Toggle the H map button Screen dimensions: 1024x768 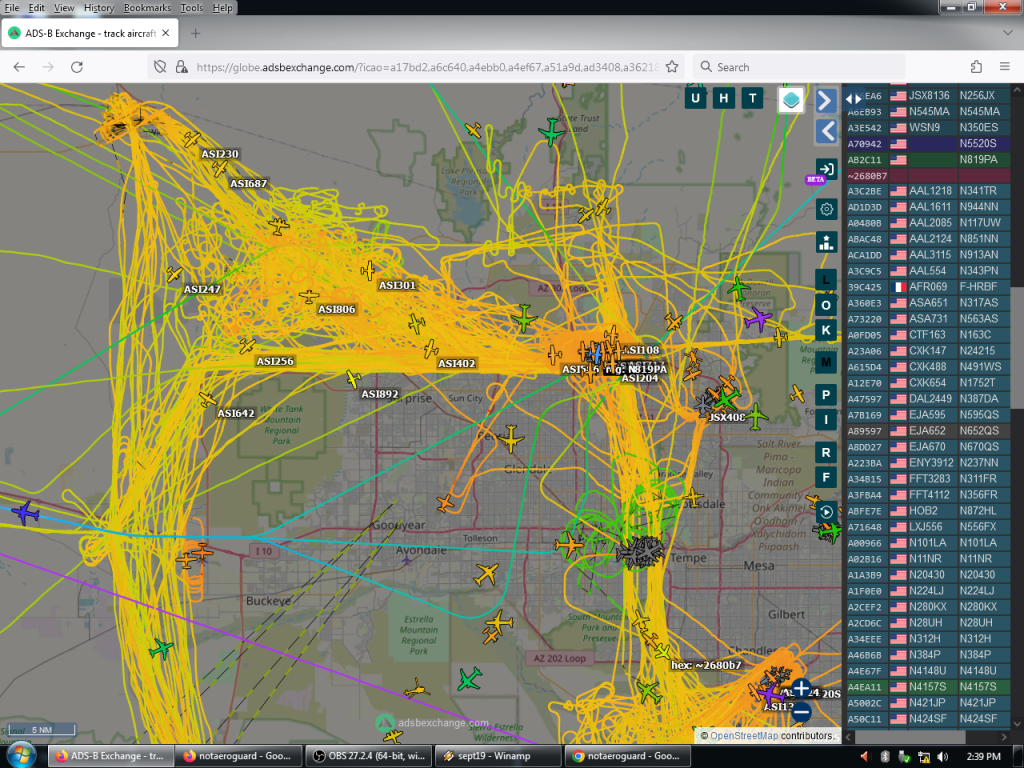pyautogui.click(x=724, y=99)
